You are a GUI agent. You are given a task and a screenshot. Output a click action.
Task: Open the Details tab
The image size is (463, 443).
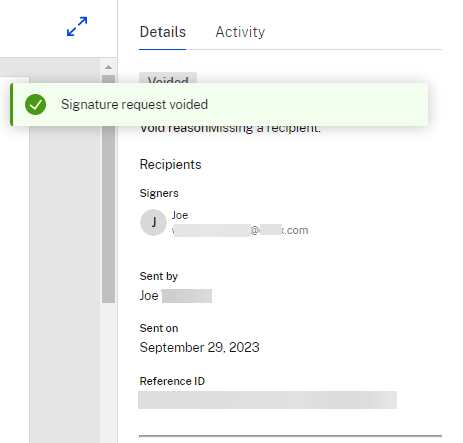pos(163,32)
